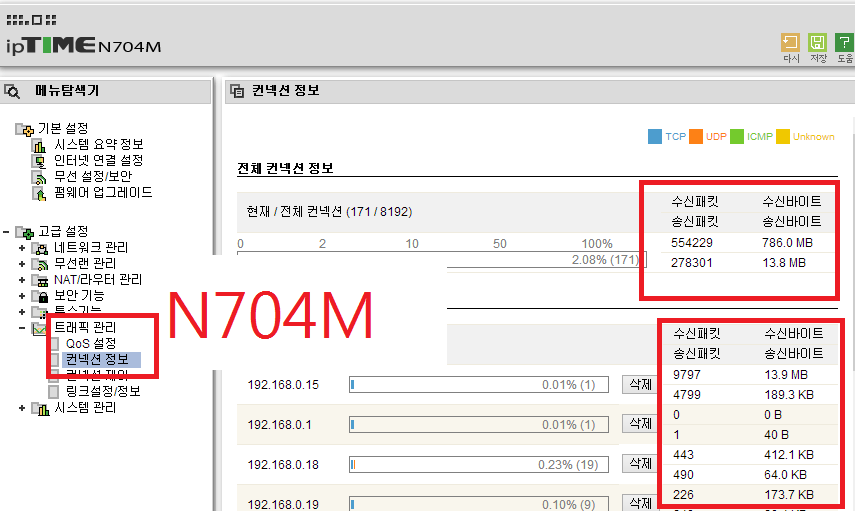855x511 pixels.
Task: Click the 554229 received packets value
Action: tap(691, 243)
